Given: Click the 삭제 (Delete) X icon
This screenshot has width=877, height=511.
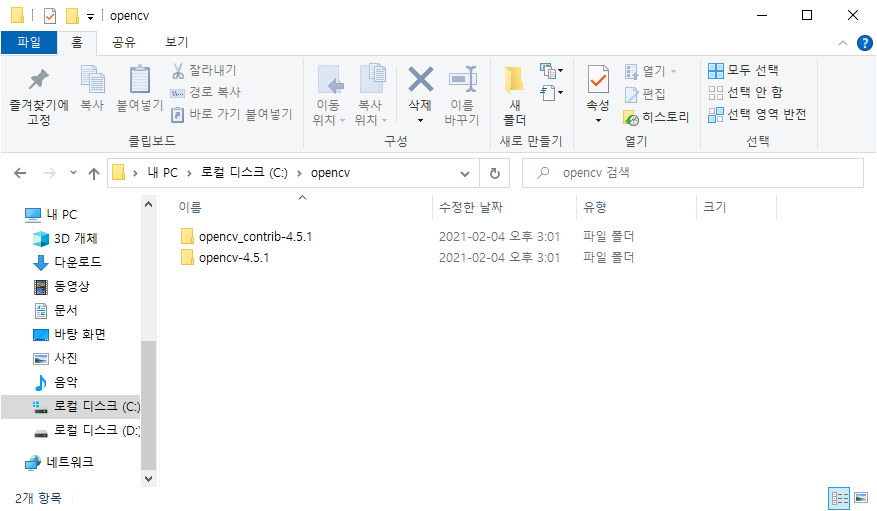Looking at the screenshot, I should (x=421, y=79).
